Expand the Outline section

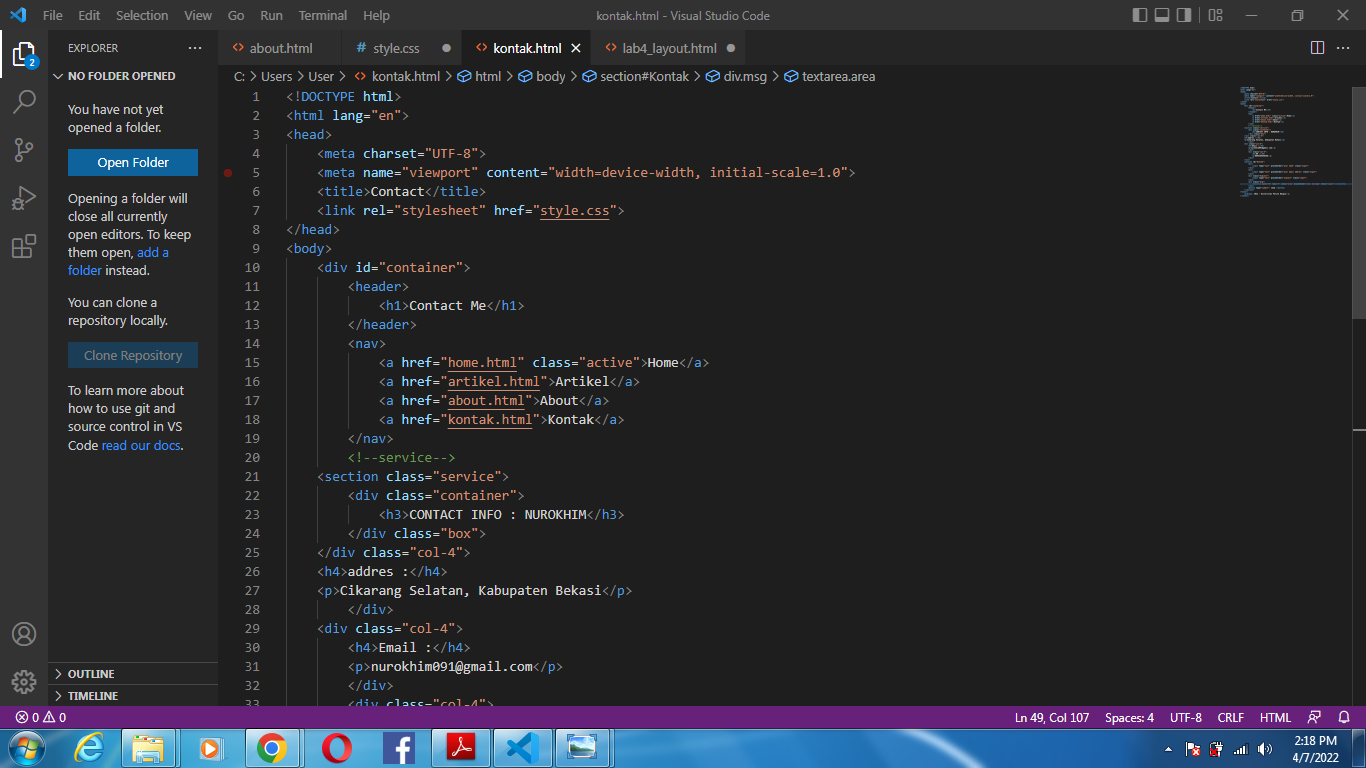tap(92, 673)
